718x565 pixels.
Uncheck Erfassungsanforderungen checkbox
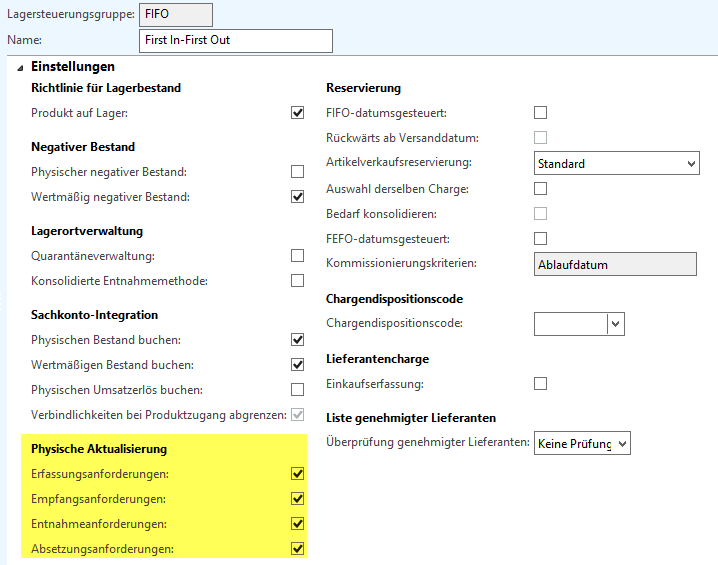coord(297,474)
